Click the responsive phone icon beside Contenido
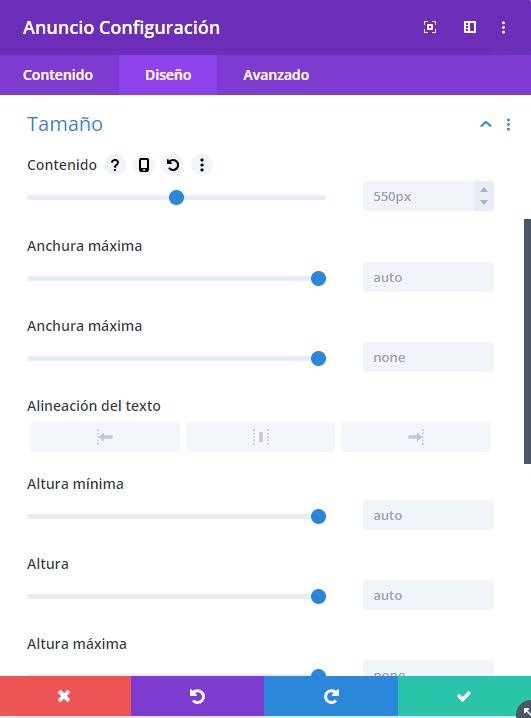This screenshot has height=718, width=531. 144,165
